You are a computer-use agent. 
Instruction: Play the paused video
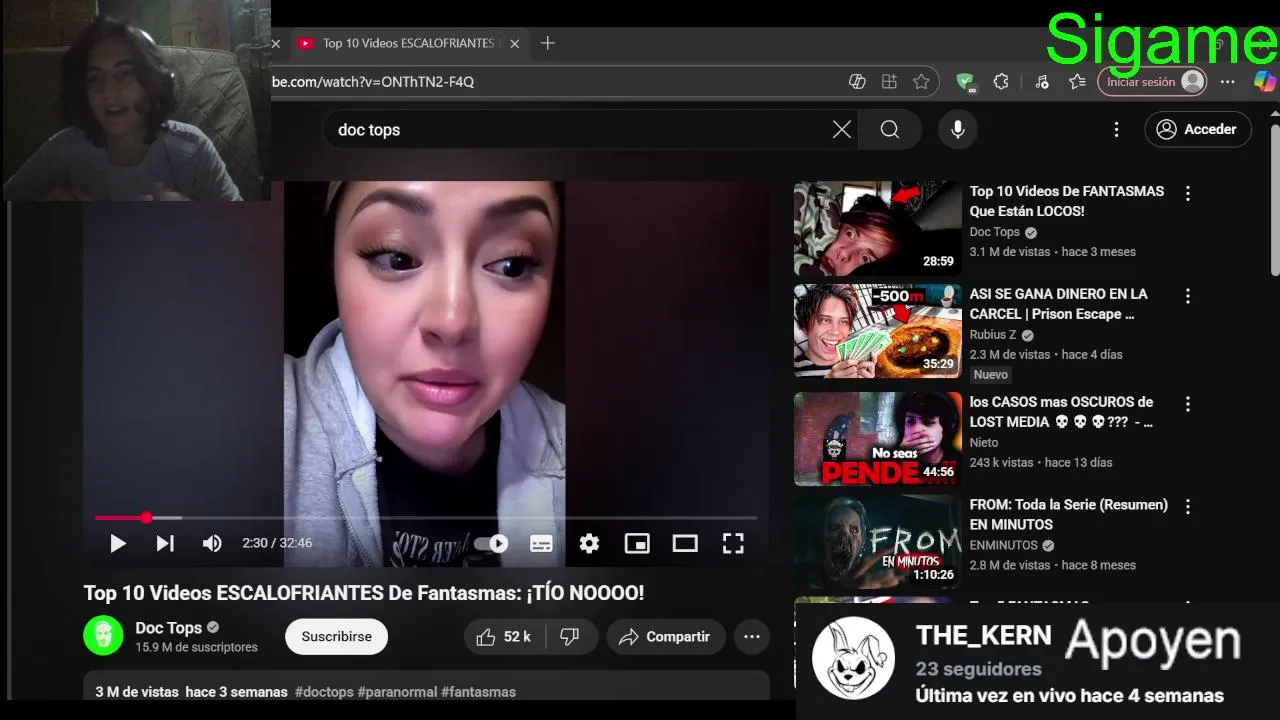(x=118, y=543)
